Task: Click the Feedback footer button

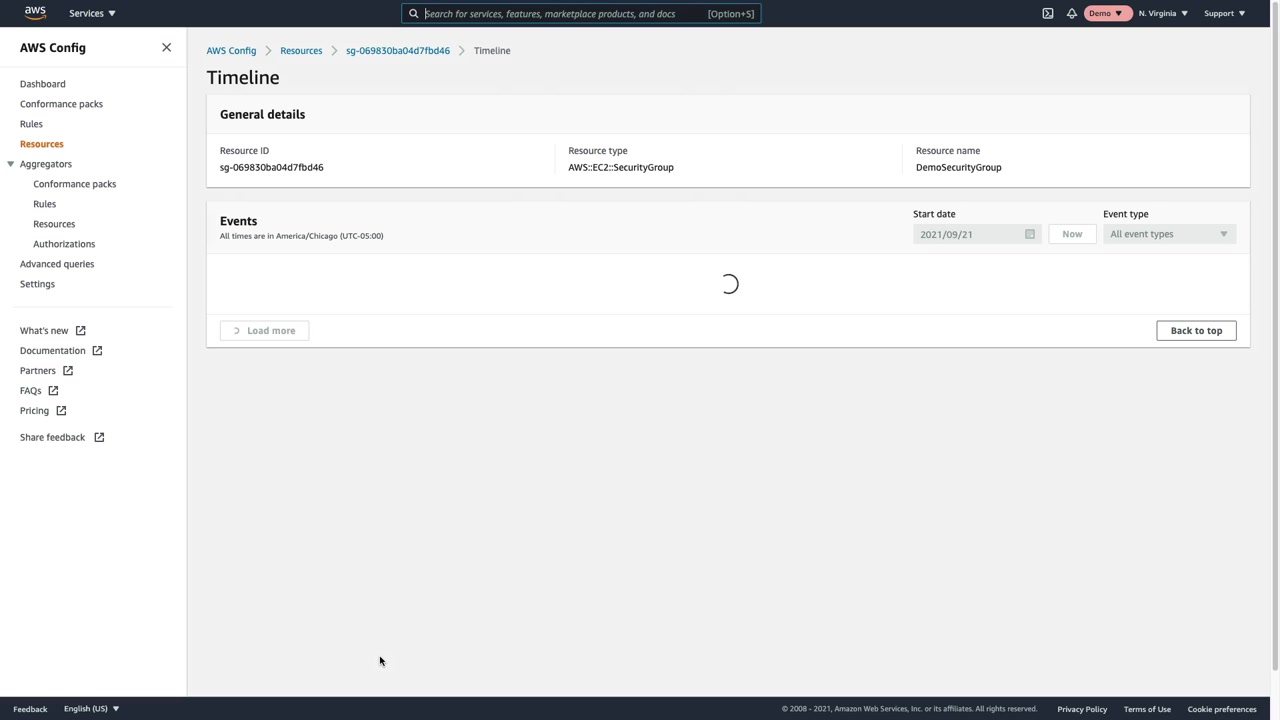Action: [x=30, y=709]
